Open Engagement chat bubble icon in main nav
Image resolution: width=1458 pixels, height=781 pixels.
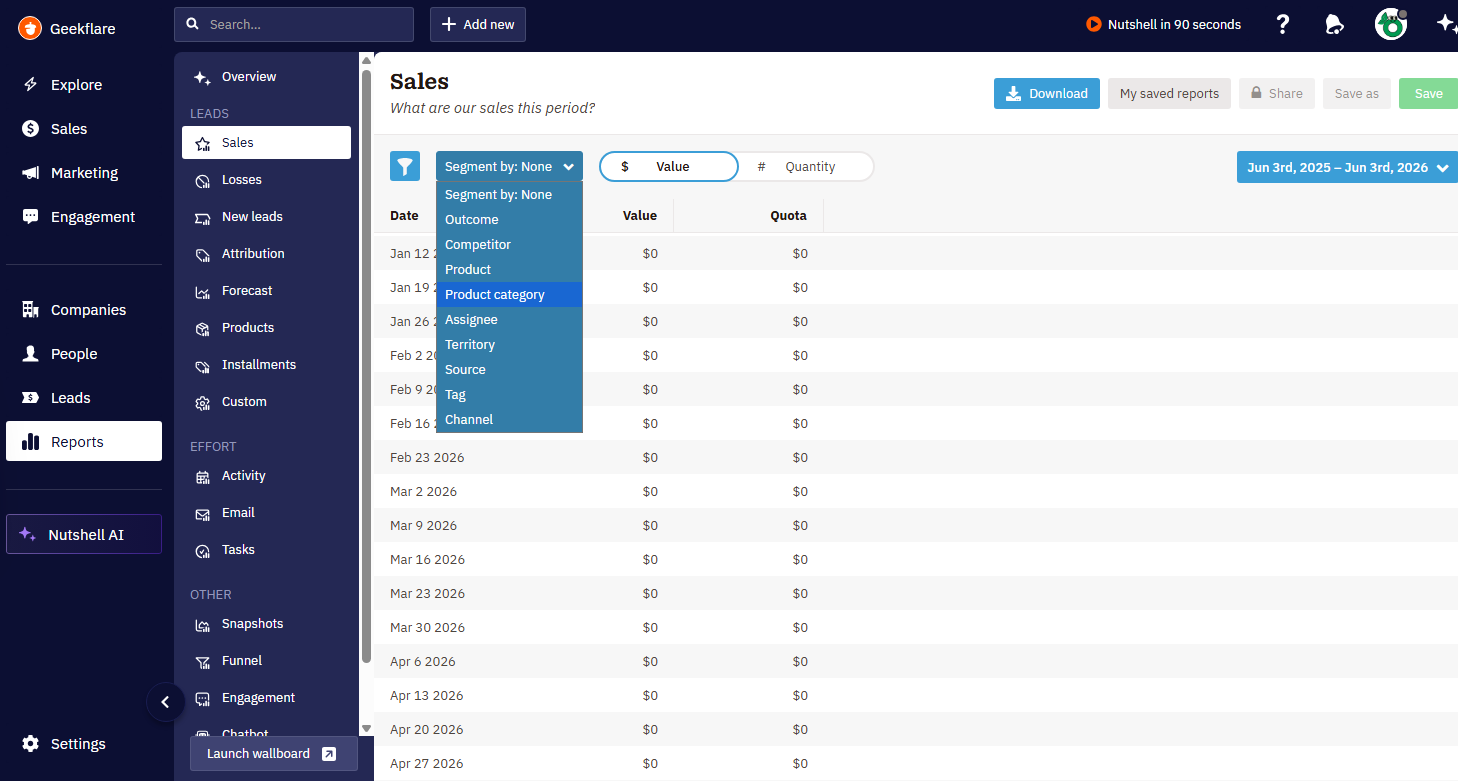[31, 217]
